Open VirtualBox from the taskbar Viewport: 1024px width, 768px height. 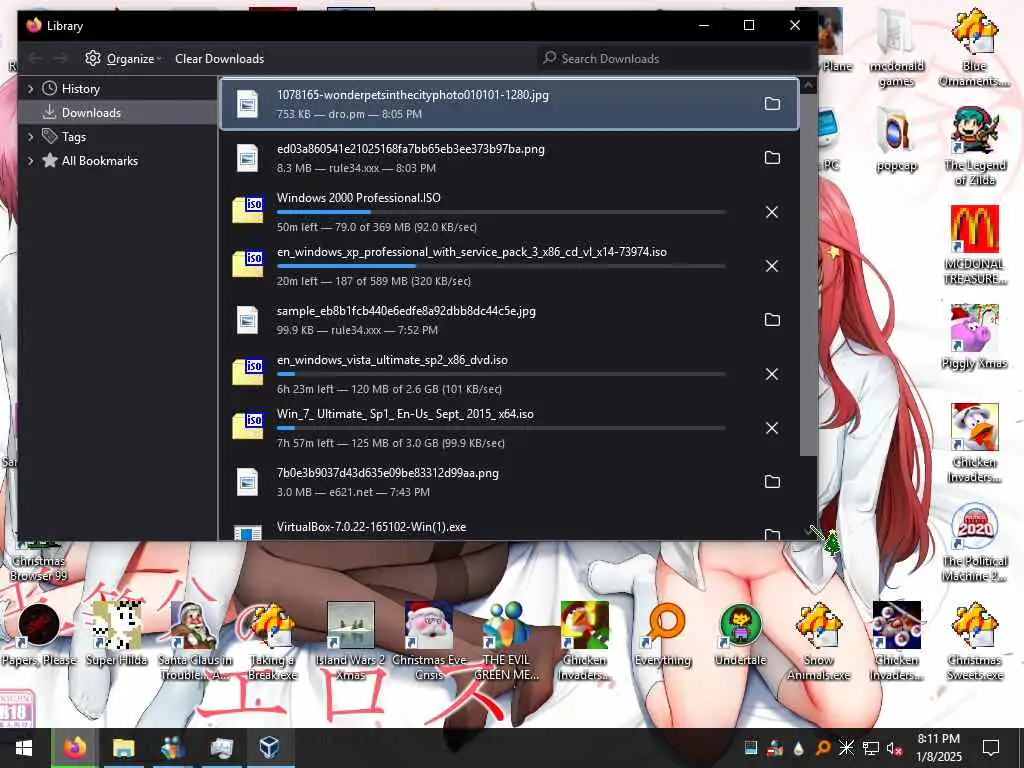[270, 748]
